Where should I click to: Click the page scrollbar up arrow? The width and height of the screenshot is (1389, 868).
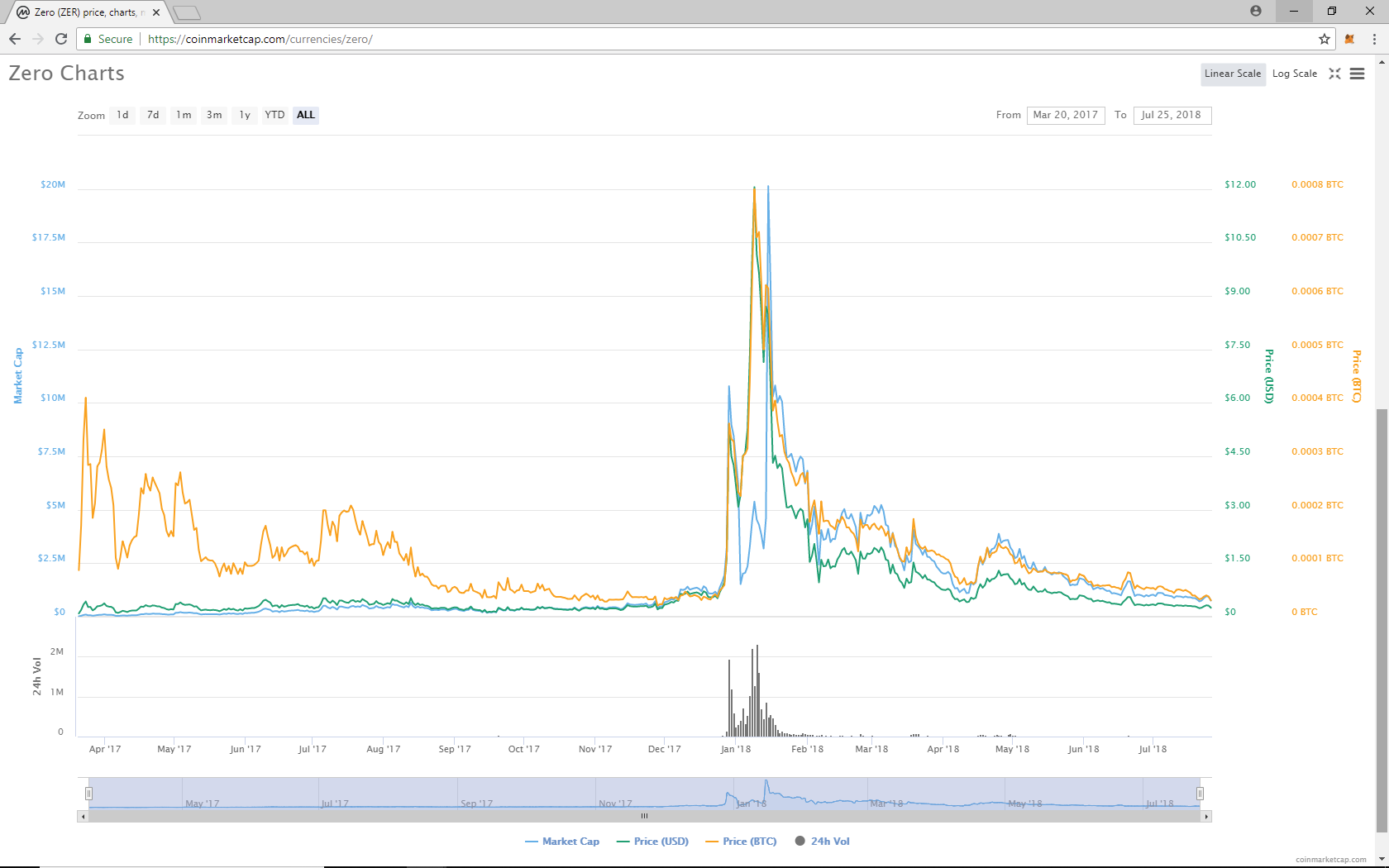(x=1382, y=61)
